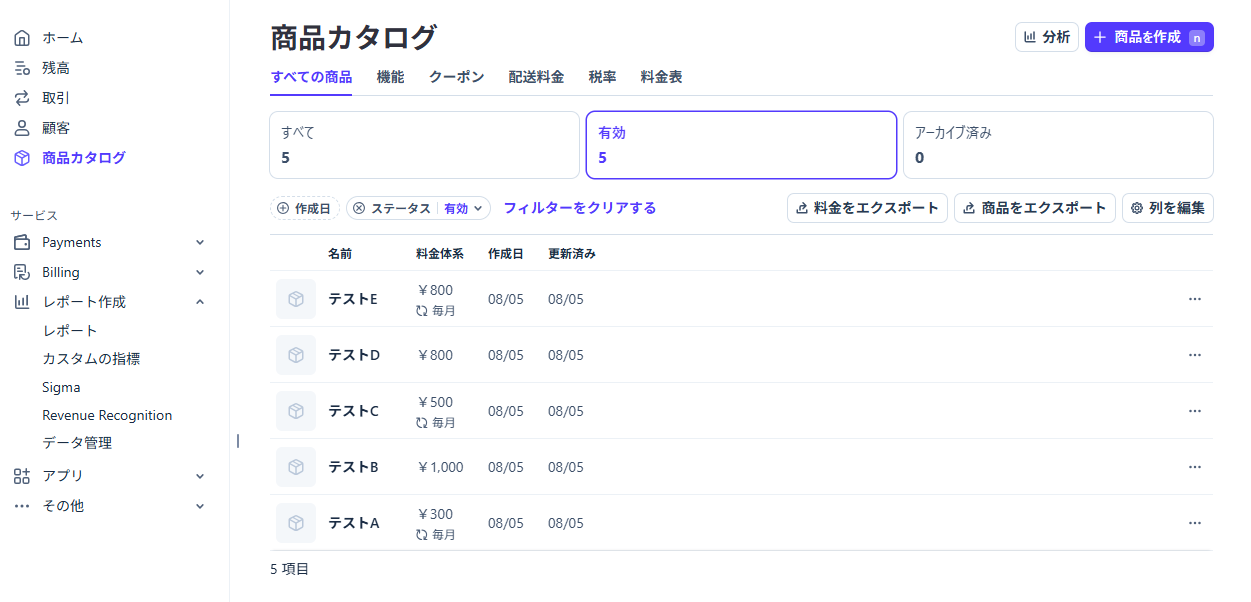This screenshot has height=602, width=1251.
Task: Open the more options menu for テストA
Action: [x=1195, y=523]
